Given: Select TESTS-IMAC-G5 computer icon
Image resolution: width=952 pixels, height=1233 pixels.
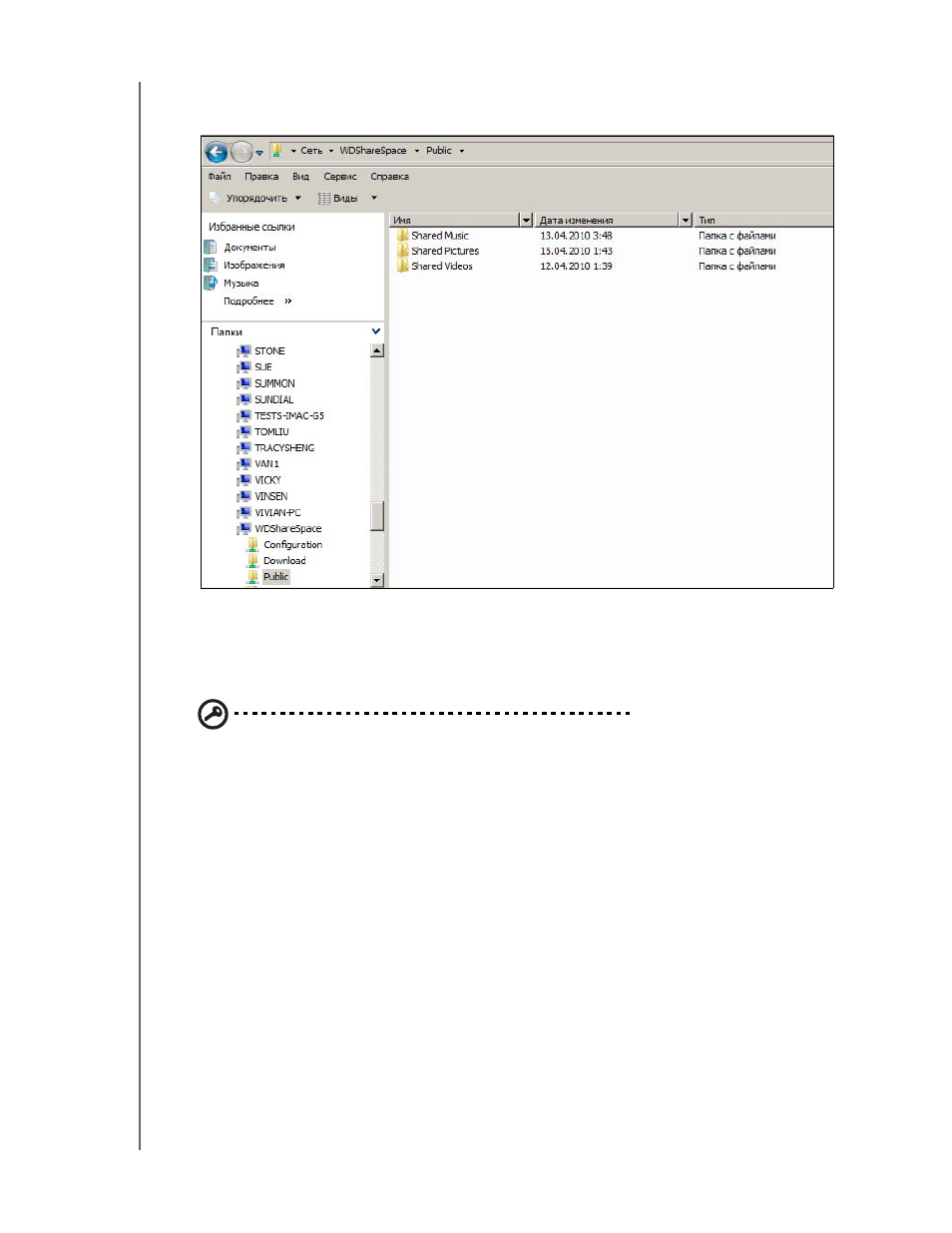Looking at the screenshot, I should coord(243,415).
